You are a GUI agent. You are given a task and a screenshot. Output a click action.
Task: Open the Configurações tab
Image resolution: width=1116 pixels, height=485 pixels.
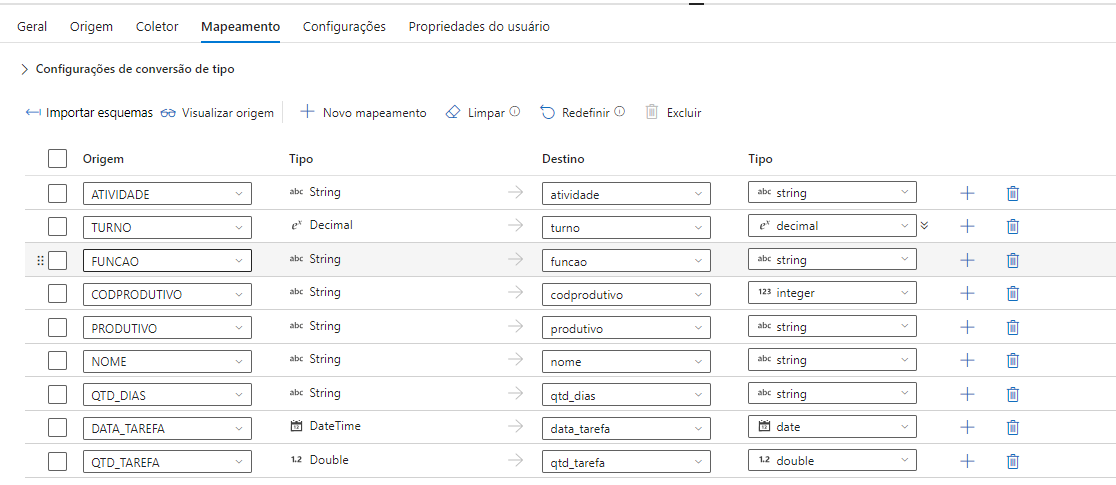[x=344, y=26]
